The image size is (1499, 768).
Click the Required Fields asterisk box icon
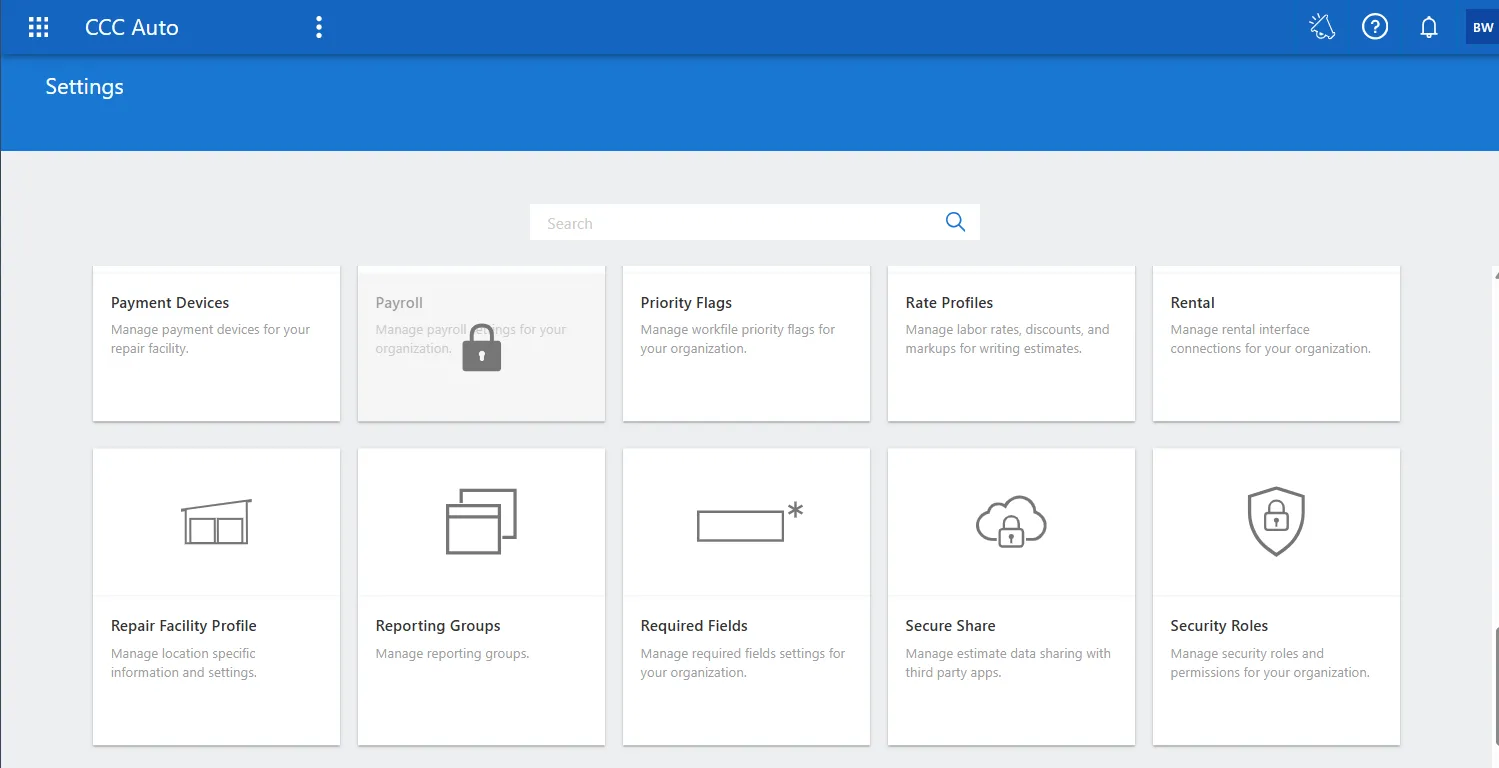coord(750,522)
